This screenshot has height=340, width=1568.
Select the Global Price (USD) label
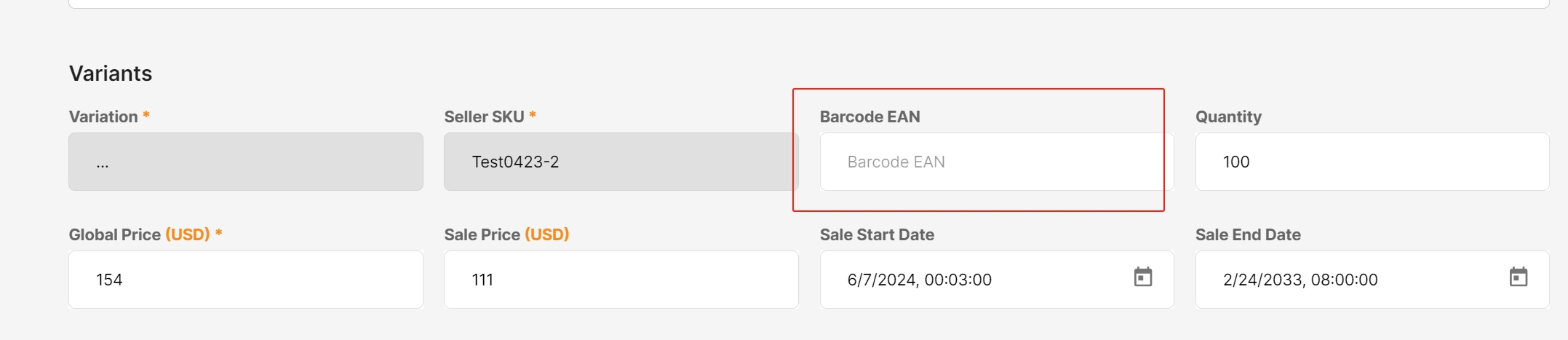139,234
